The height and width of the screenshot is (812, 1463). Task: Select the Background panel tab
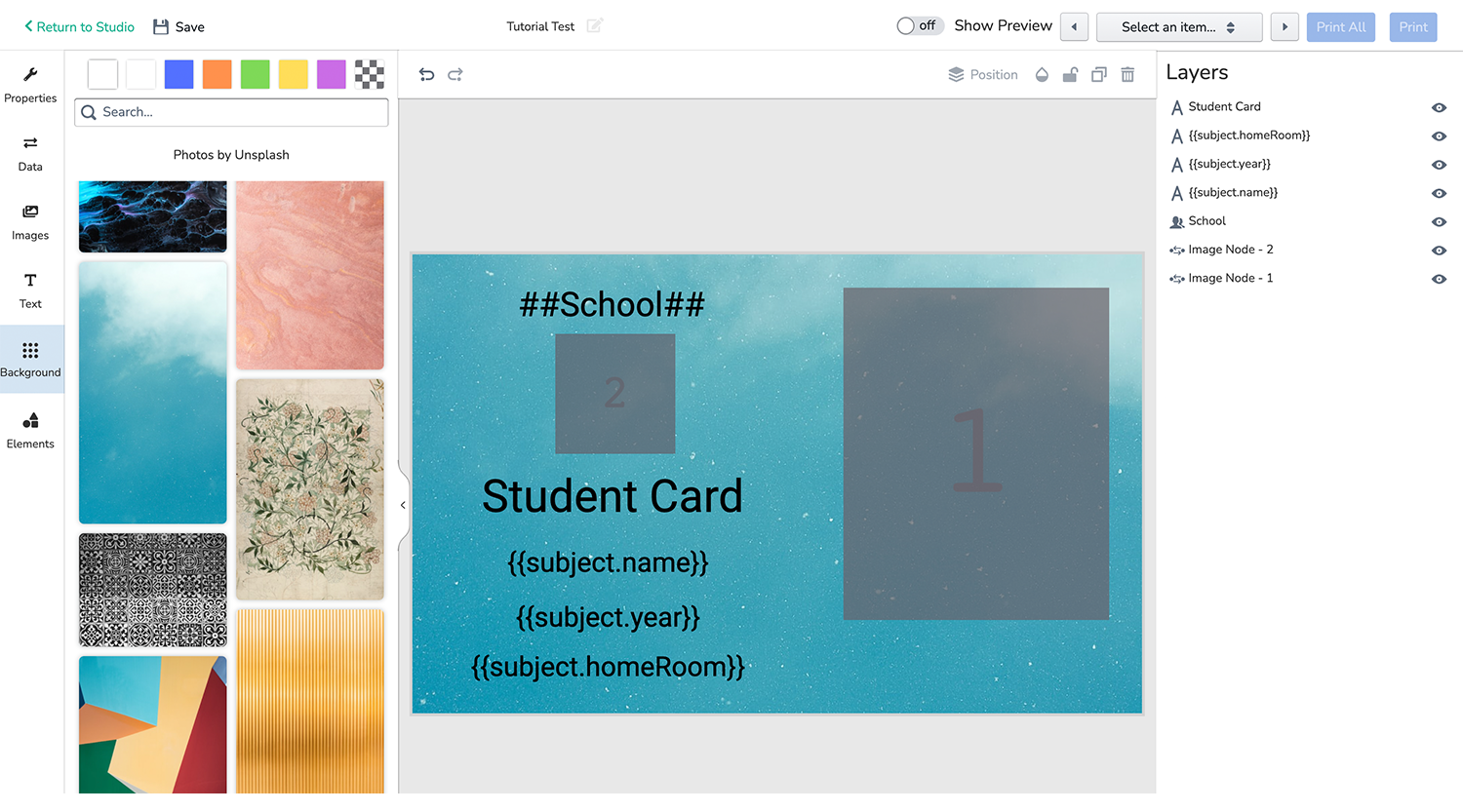coord(30,360)
